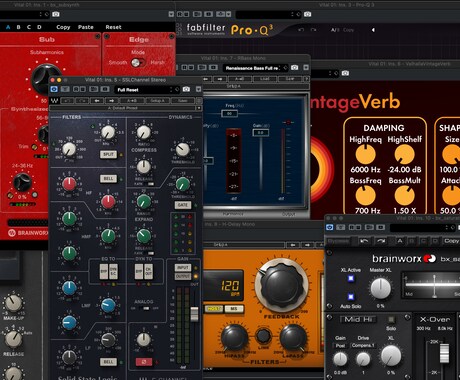
Task: Click the previous preset arrow in H-Delay toolbar
Action: (293, 245)
